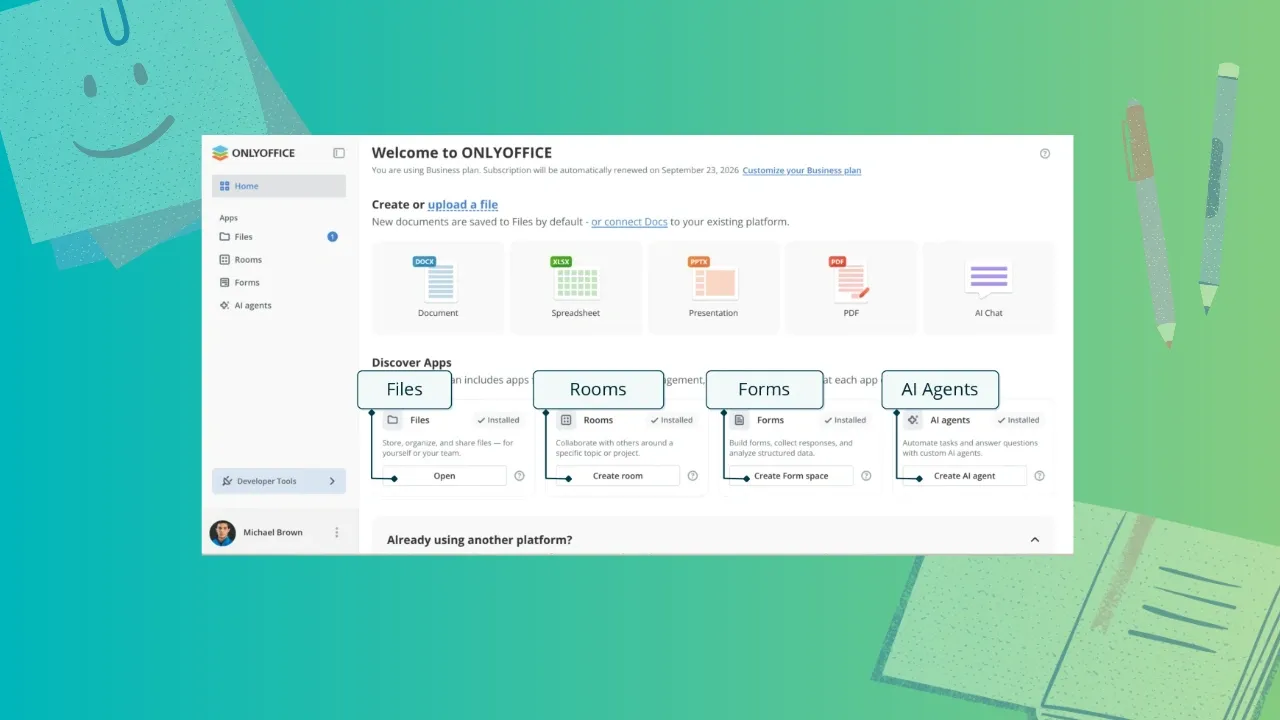
Task: Open the three-dot menu beside Michael Brown
Action: coord(337,533)
